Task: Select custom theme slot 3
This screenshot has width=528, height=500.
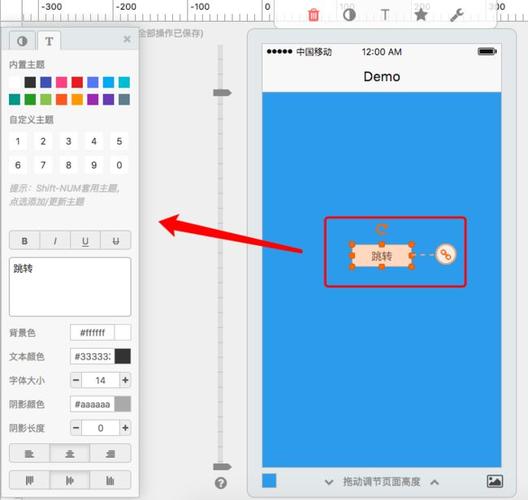Action: [x=68, y=141]
